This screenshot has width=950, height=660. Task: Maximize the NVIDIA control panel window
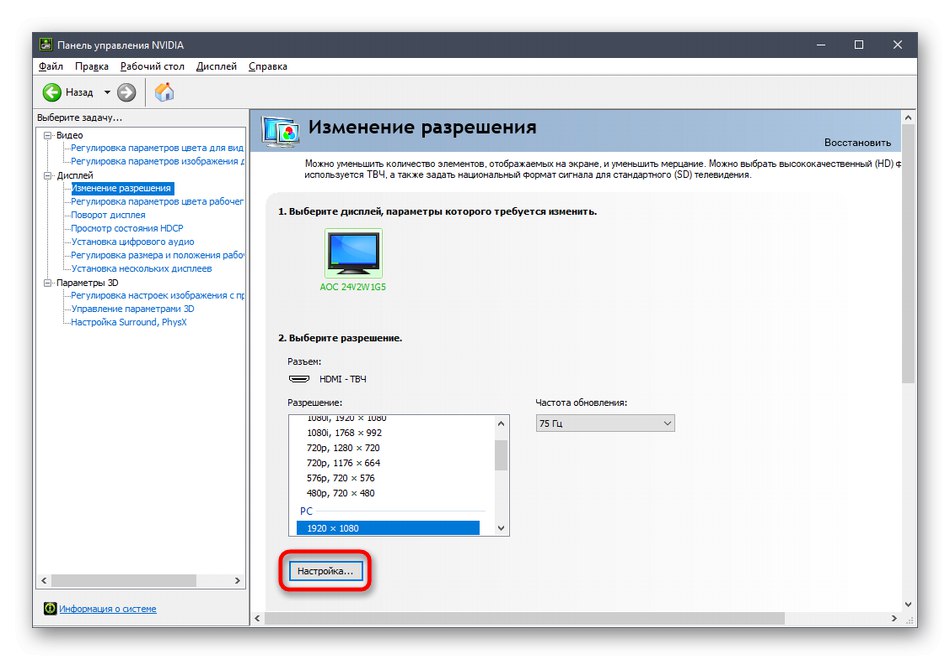[x=859, y=45]
